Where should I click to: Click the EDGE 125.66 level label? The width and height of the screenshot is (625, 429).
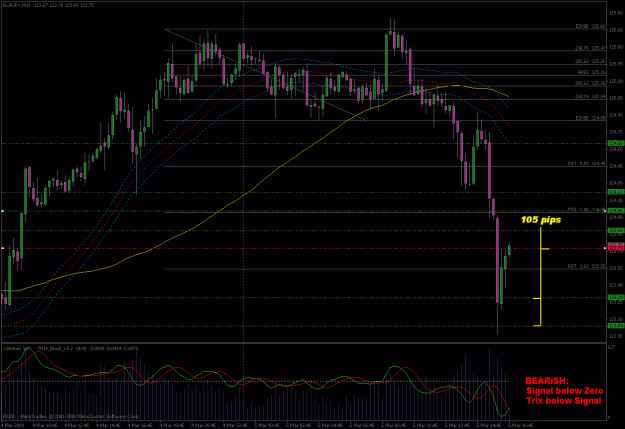[590, 26]
